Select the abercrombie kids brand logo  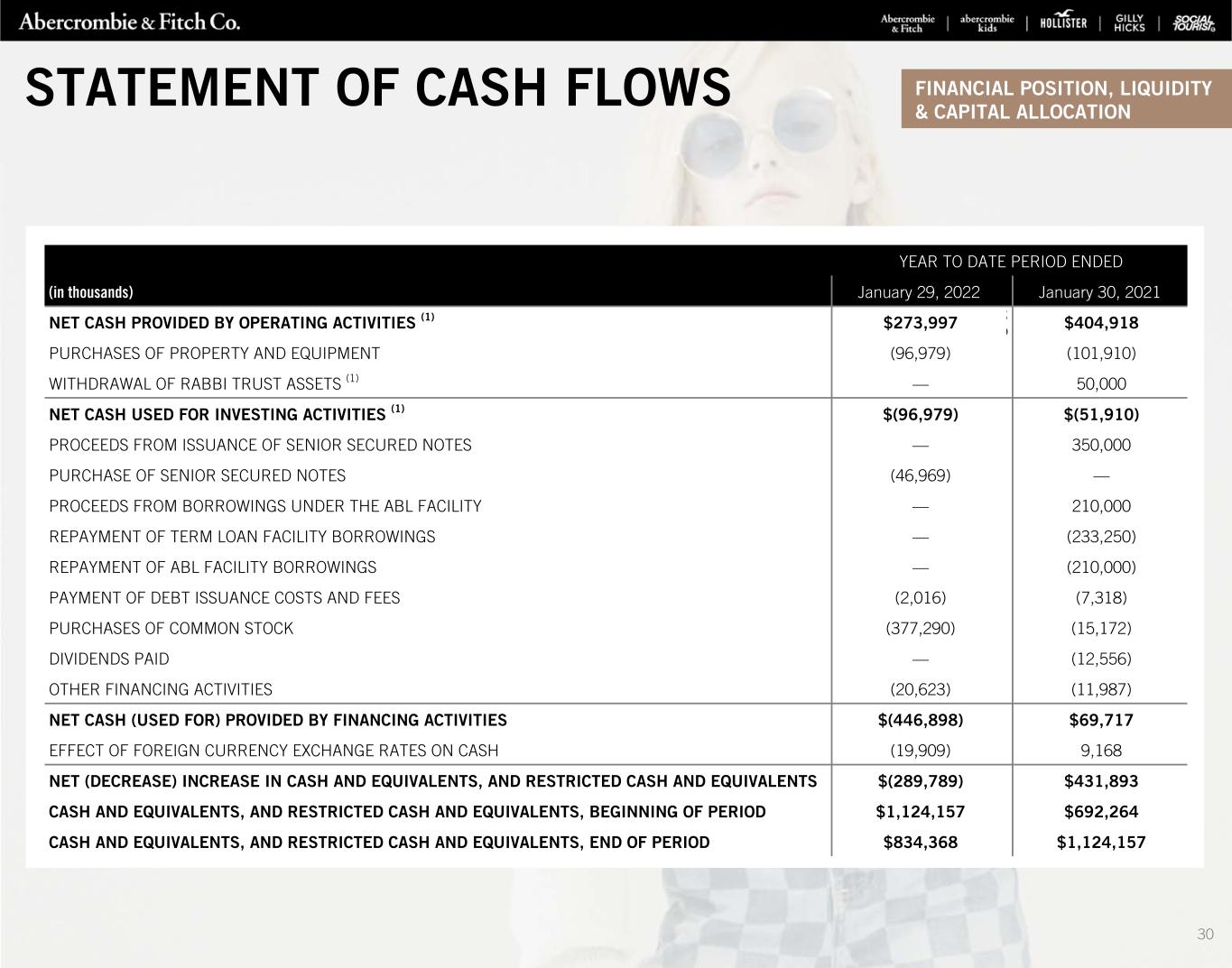[x=987, y=23]
